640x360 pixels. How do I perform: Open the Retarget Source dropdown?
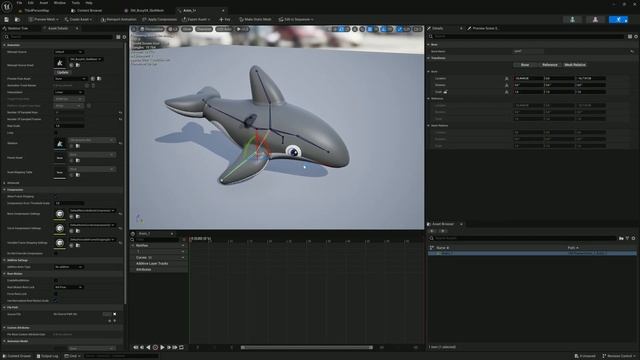[x=69, y=52]
